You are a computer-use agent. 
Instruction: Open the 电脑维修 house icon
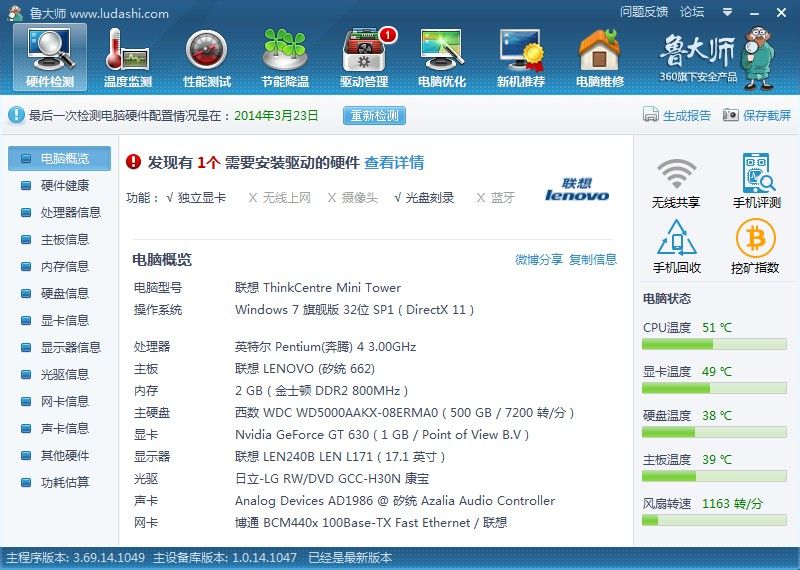(x=600, y=57)
